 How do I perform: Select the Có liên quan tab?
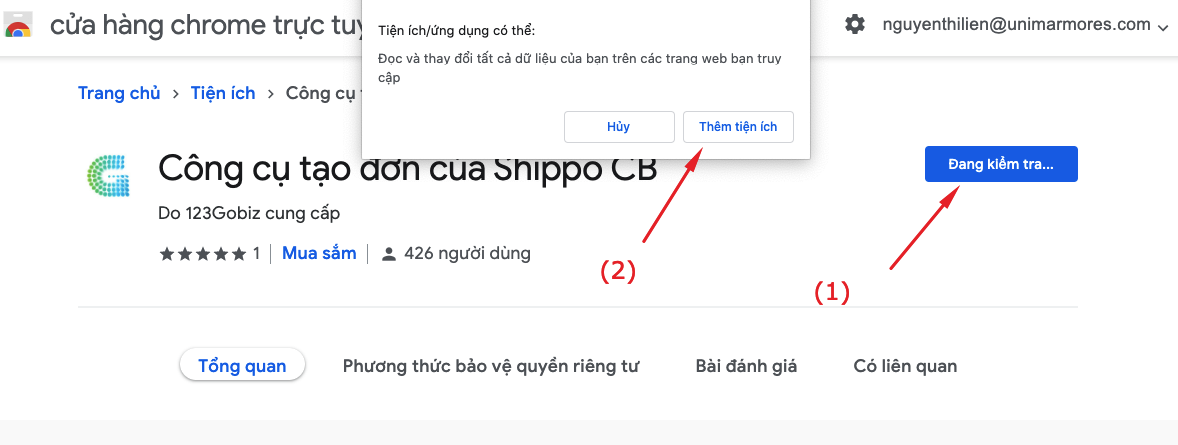pos(905,366)
